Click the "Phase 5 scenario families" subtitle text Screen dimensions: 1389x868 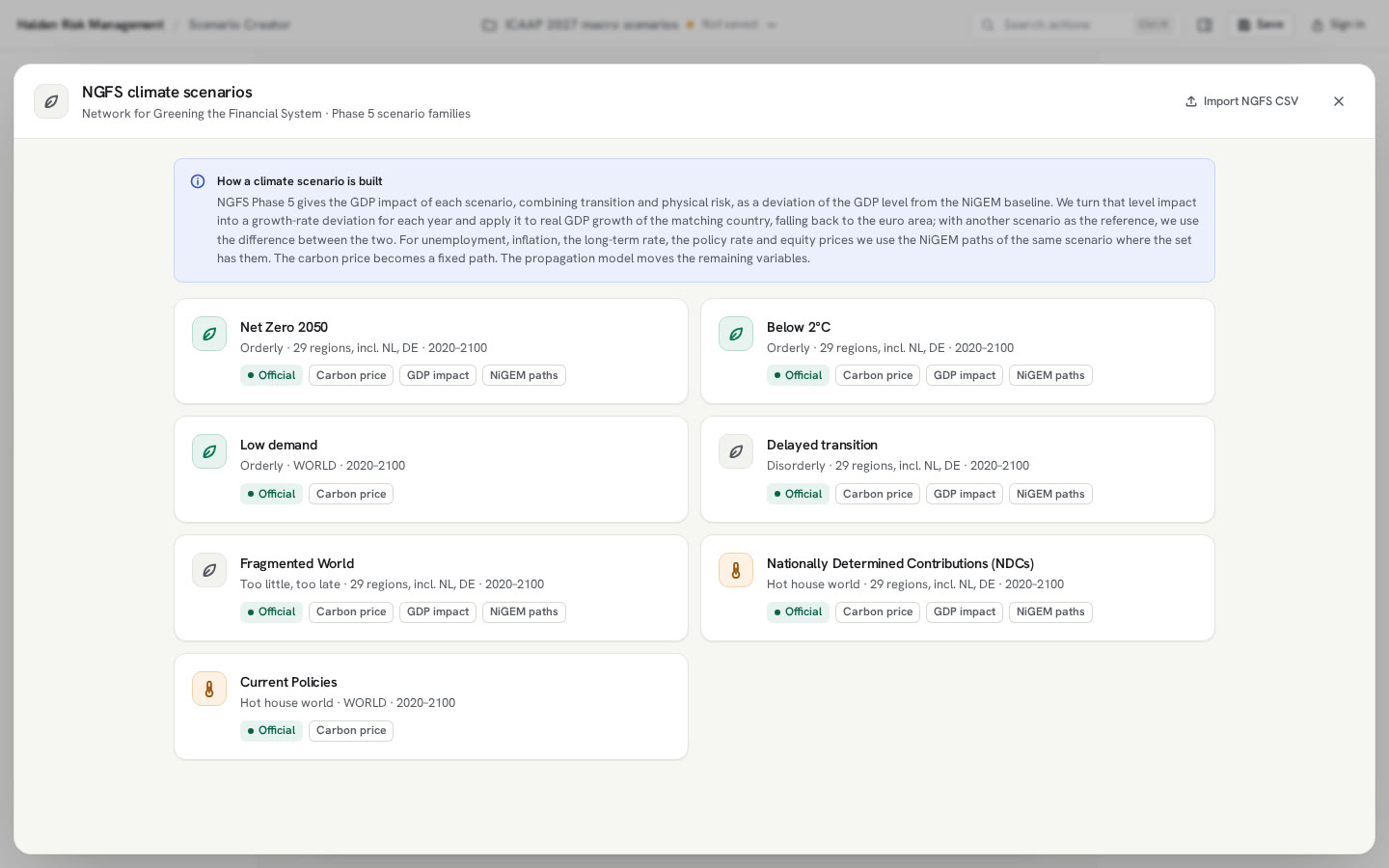(401, 114)
